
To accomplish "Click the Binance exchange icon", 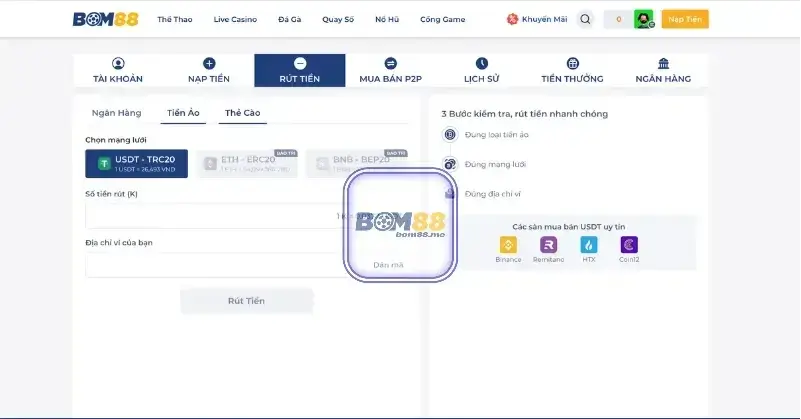I will coord(508,245).
